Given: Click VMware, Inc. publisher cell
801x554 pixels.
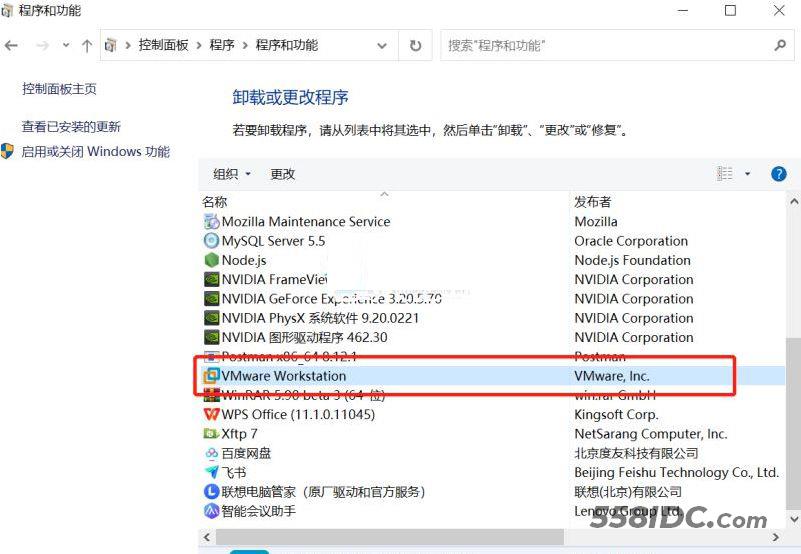Looking at the screenshot, I should [611, 376].
